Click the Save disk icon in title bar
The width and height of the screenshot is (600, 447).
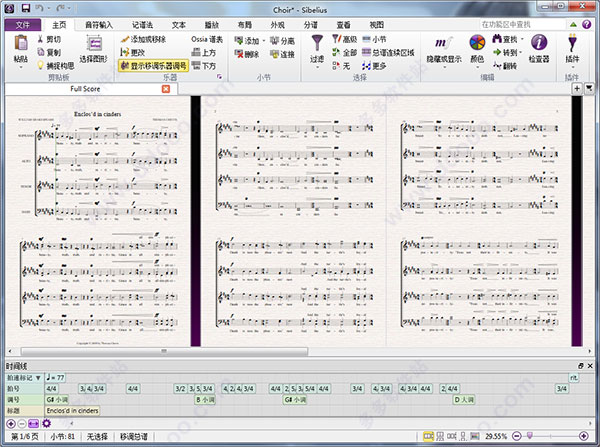tap(25, 8)
